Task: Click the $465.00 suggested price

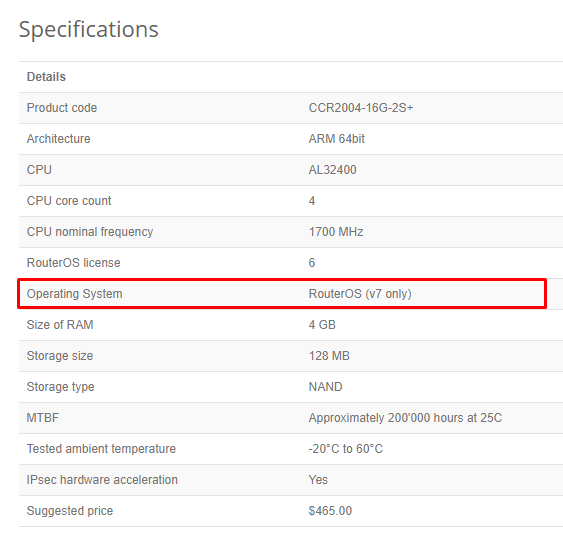Action: pyautogui.click(x=330, y=511)
